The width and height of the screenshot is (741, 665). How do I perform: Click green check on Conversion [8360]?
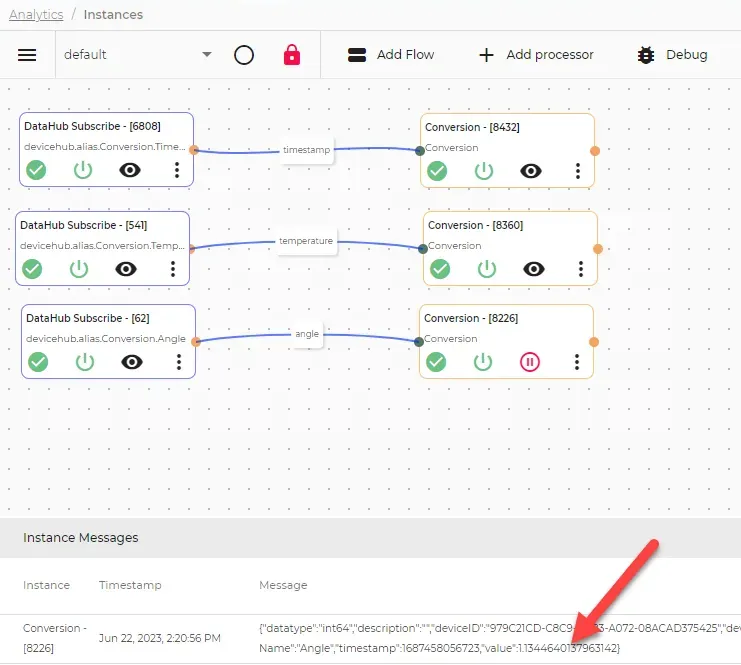tap(440, 269)
